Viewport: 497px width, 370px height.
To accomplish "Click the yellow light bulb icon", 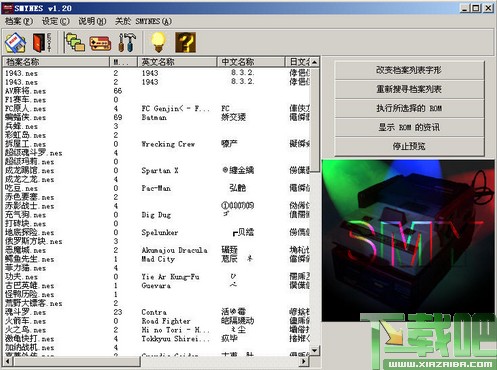I will [x=158, y=42].
